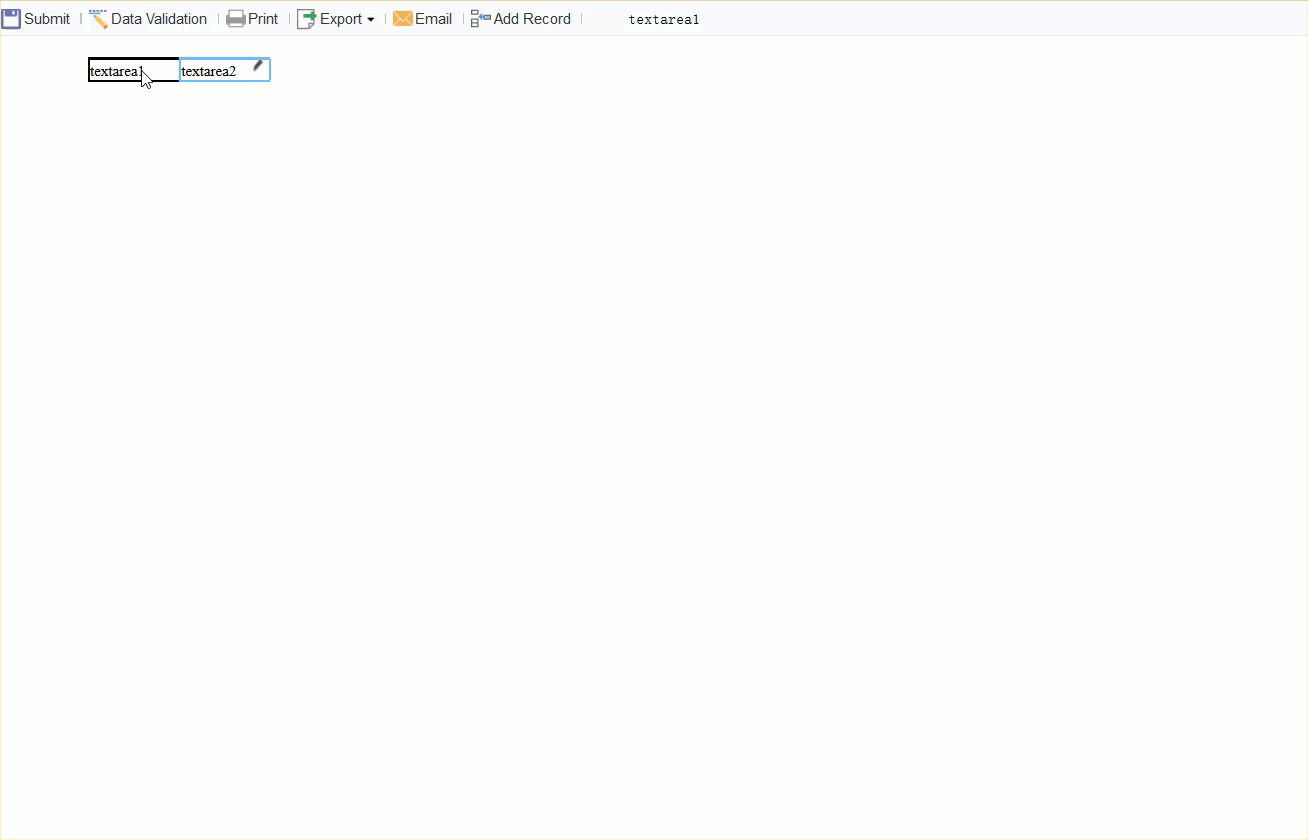Click the textarea1 field name indicator
The image size is (1308, 840).
pyautogui.click(x=663, y=19)
